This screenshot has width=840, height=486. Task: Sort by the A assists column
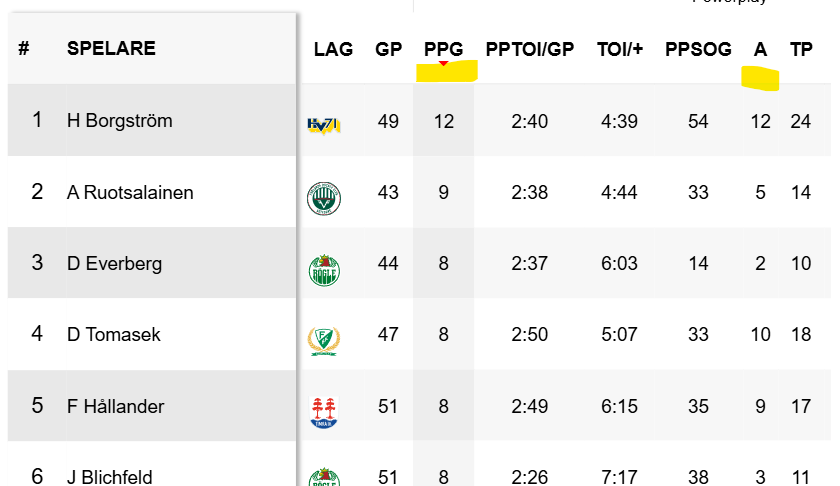(x=760, y=49)
